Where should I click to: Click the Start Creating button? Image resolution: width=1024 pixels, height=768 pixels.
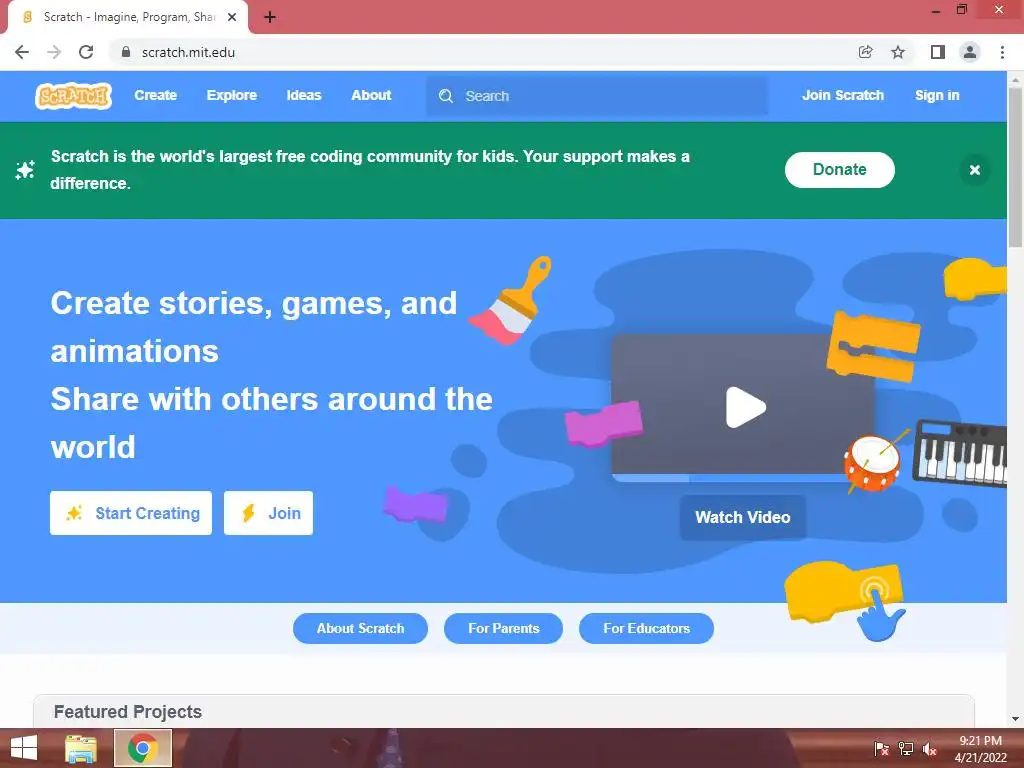point(131,513)
